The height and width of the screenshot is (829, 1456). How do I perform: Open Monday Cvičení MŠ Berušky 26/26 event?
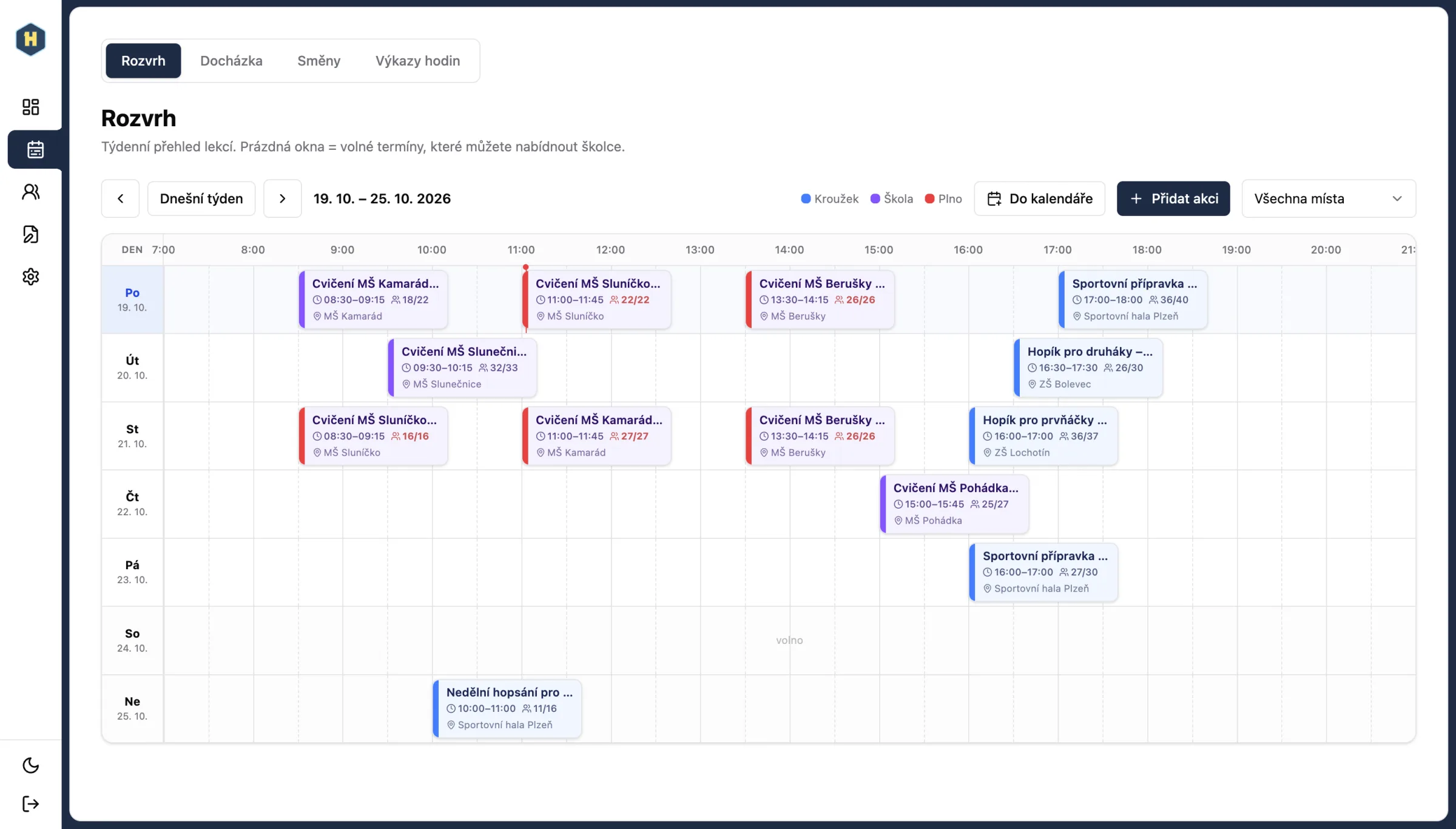click(820, 300)
